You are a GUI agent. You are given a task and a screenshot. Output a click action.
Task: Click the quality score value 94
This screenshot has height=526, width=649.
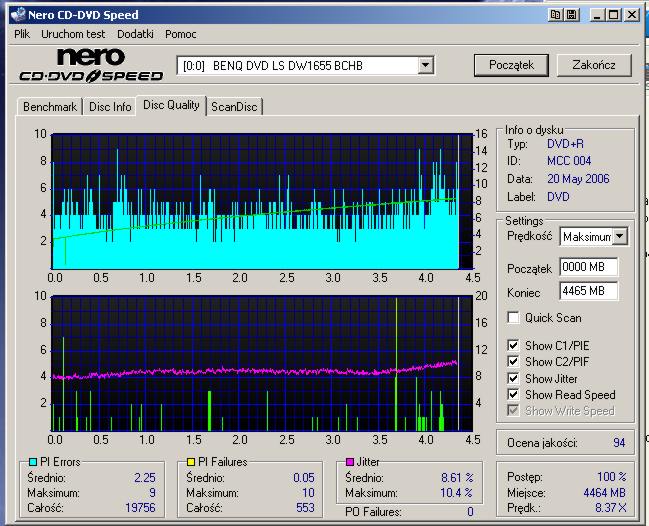coord(619,442)
